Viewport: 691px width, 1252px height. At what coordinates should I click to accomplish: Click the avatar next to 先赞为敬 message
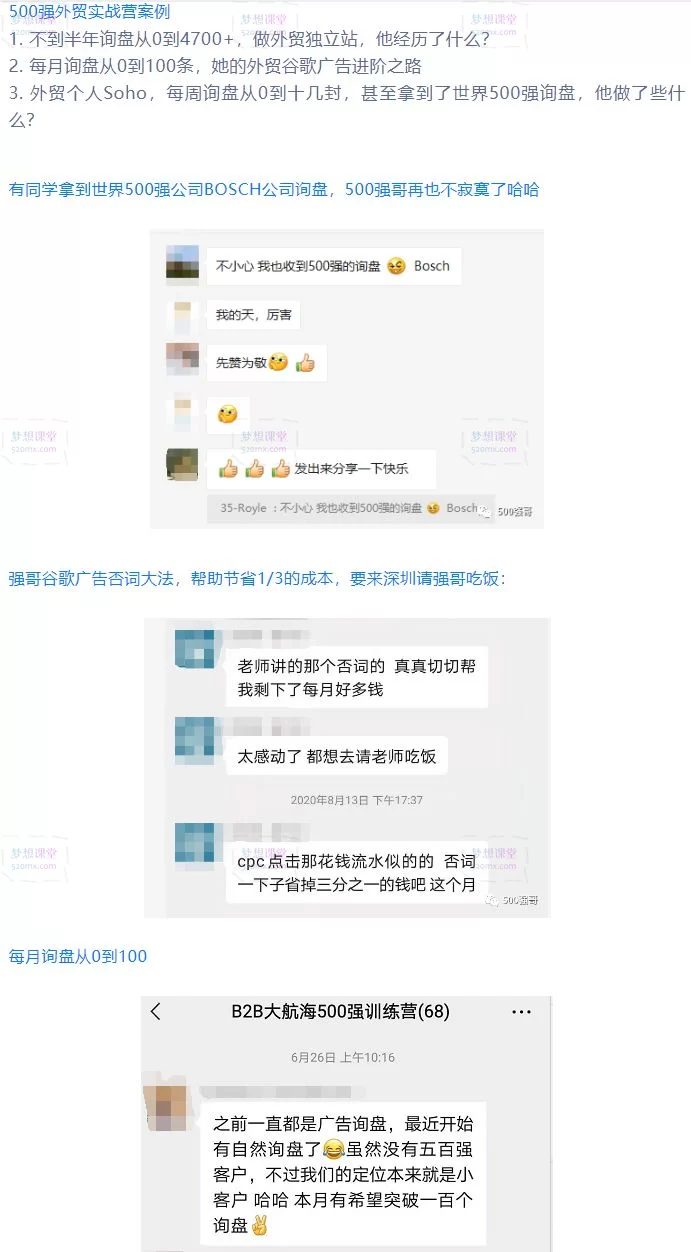click(x=181, y=360)
